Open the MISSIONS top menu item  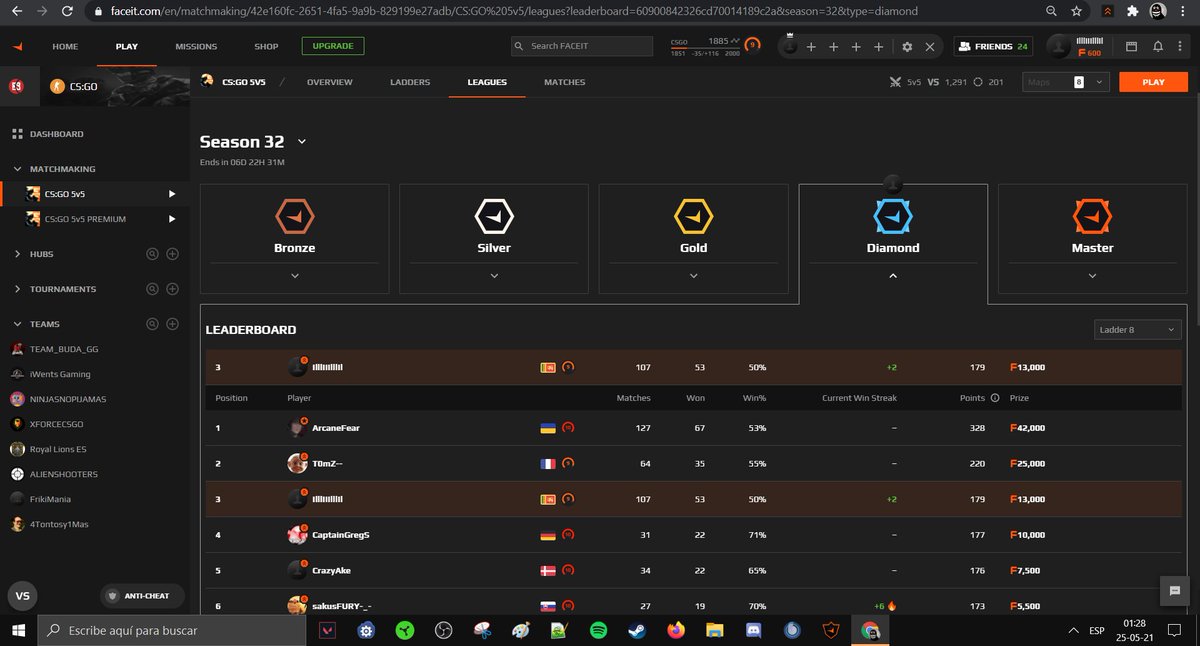coord(196,46)
